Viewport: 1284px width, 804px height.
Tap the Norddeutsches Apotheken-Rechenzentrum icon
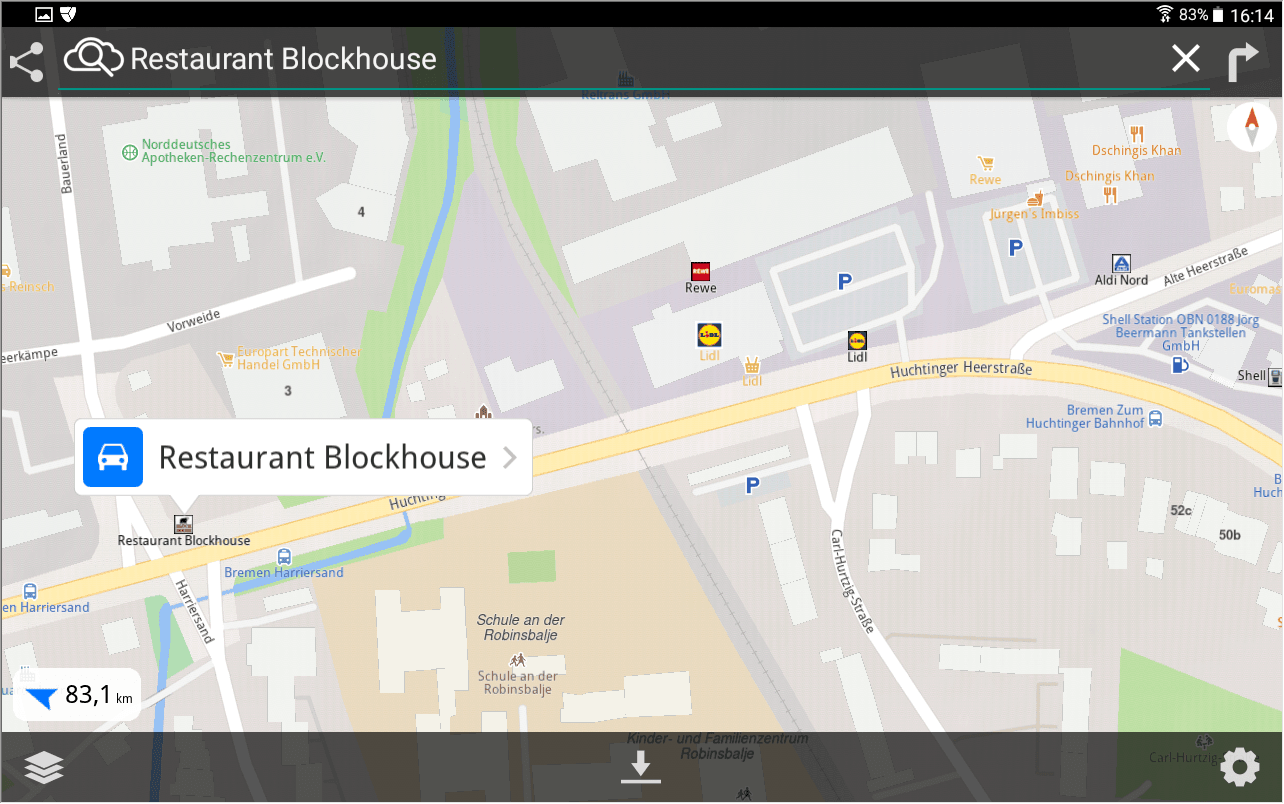[129, 152]
